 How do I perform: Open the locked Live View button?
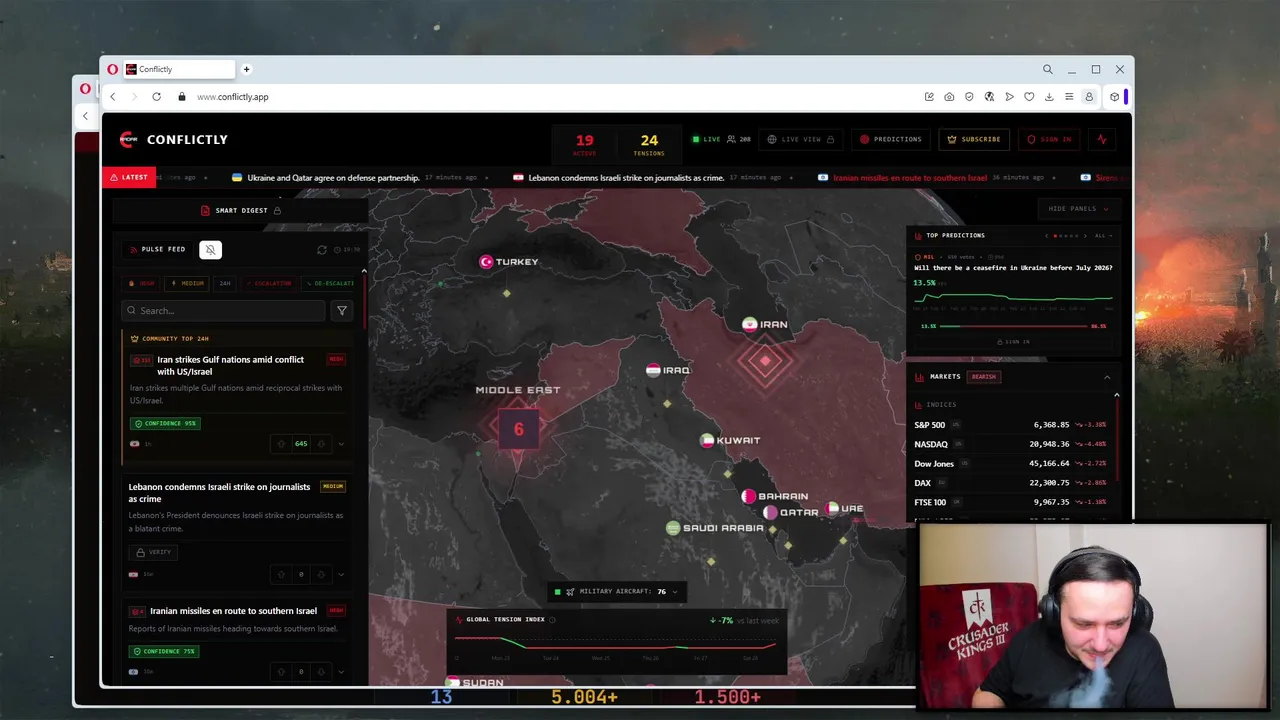801,140
